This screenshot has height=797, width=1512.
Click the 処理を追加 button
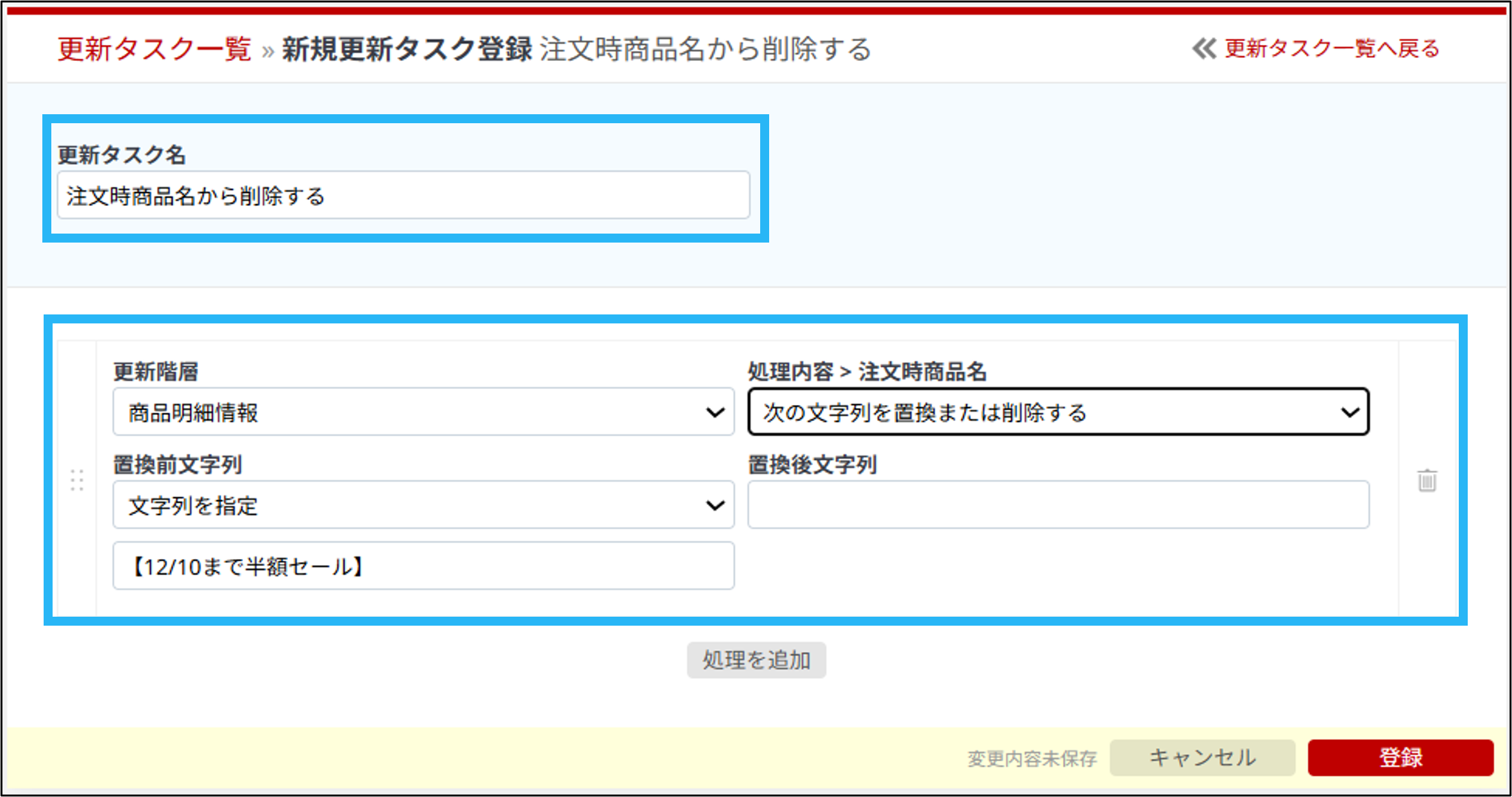tap(756, 660)
